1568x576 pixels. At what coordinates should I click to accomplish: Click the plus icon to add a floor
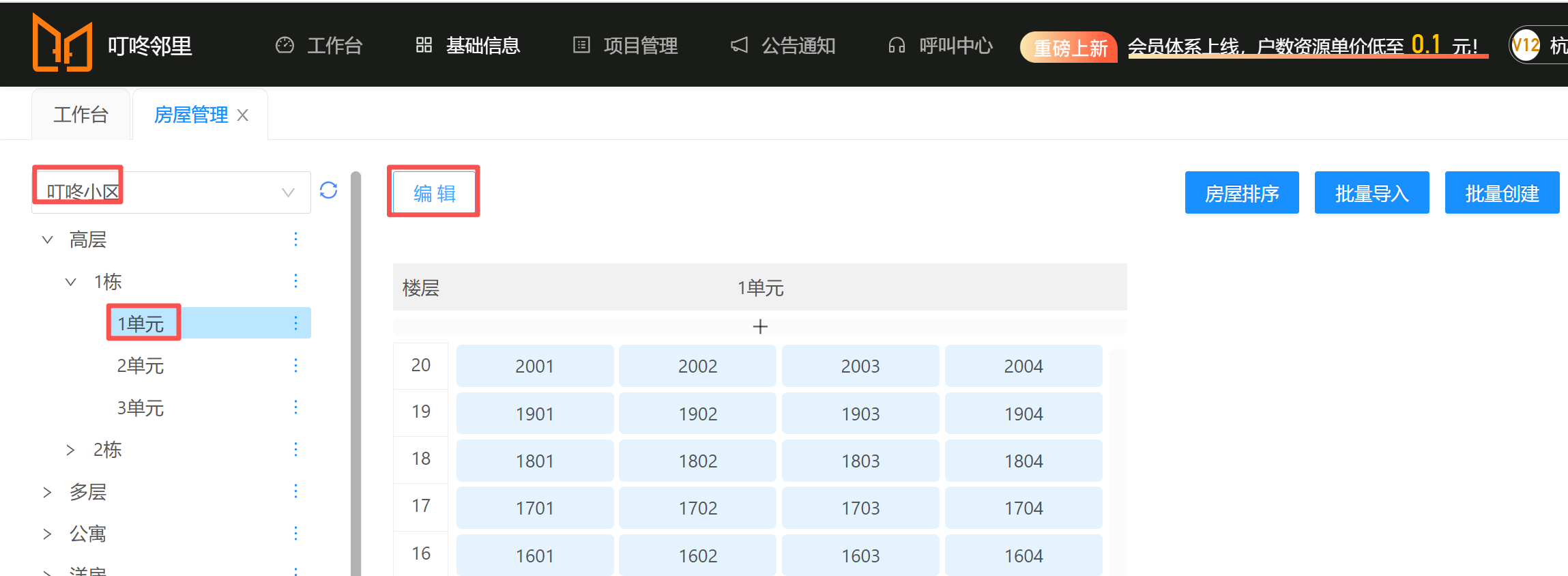coord(760,327)
